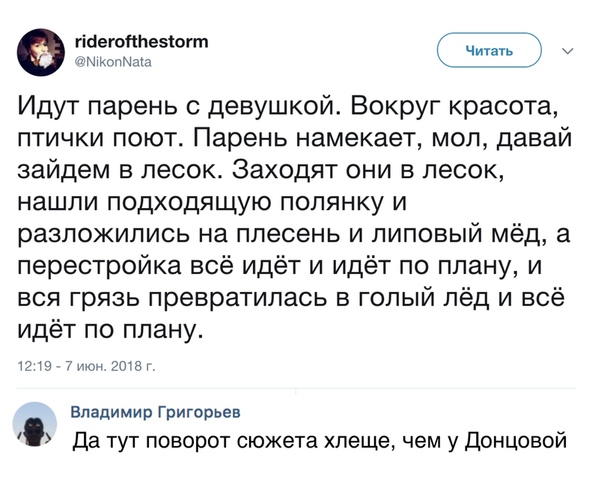This screenshot has width=604, height=485.
Task: Click the 12:19 tweet time
Action: [36, 367]
